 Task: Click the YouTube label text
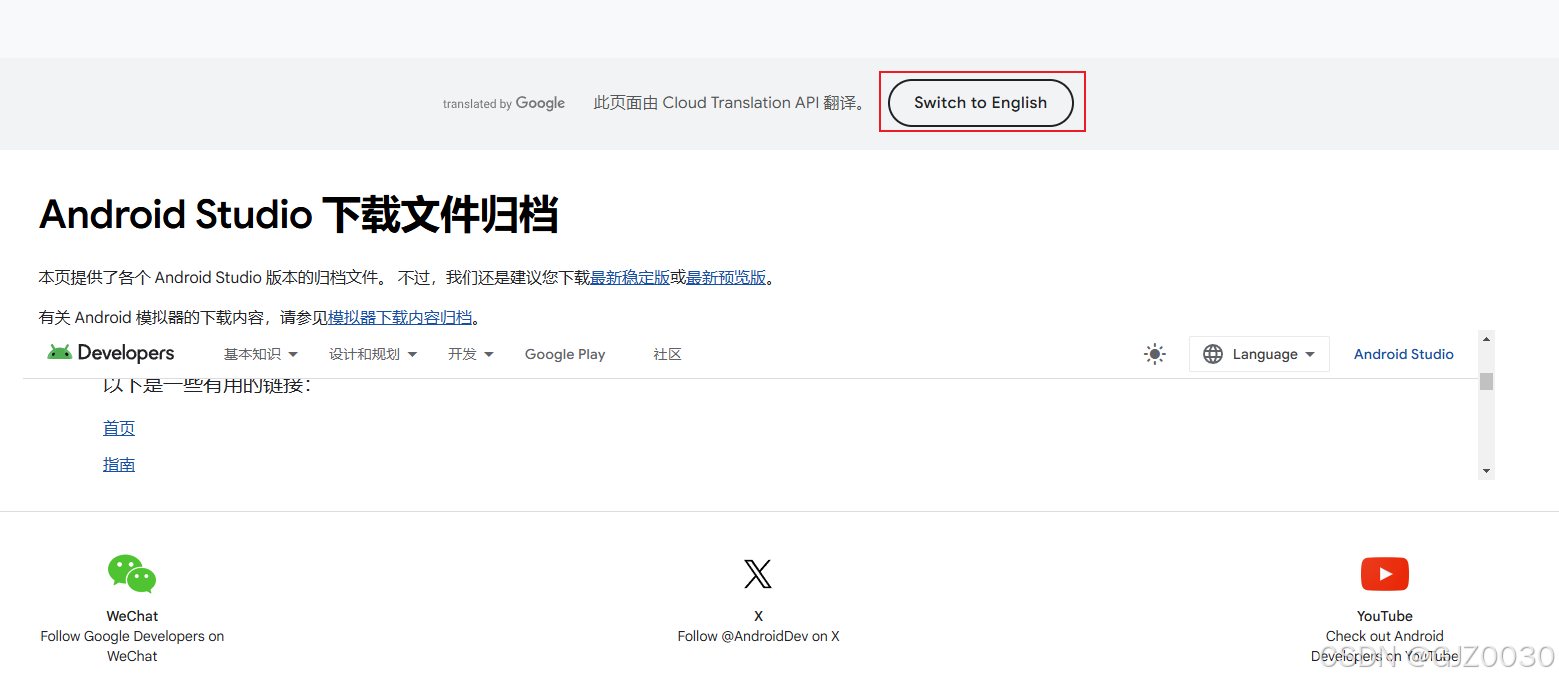click(x=1385, y=616)
